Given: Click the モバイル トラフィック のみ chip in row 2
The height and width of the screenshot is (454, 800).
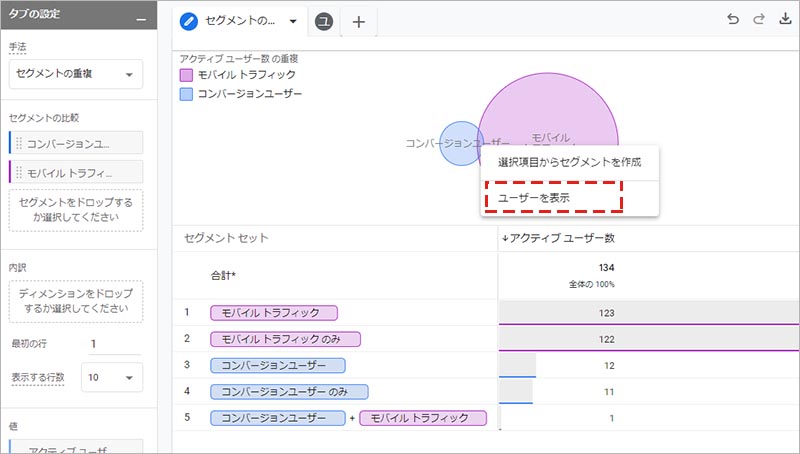Looking at the screenshot, I should pos(285,339).
